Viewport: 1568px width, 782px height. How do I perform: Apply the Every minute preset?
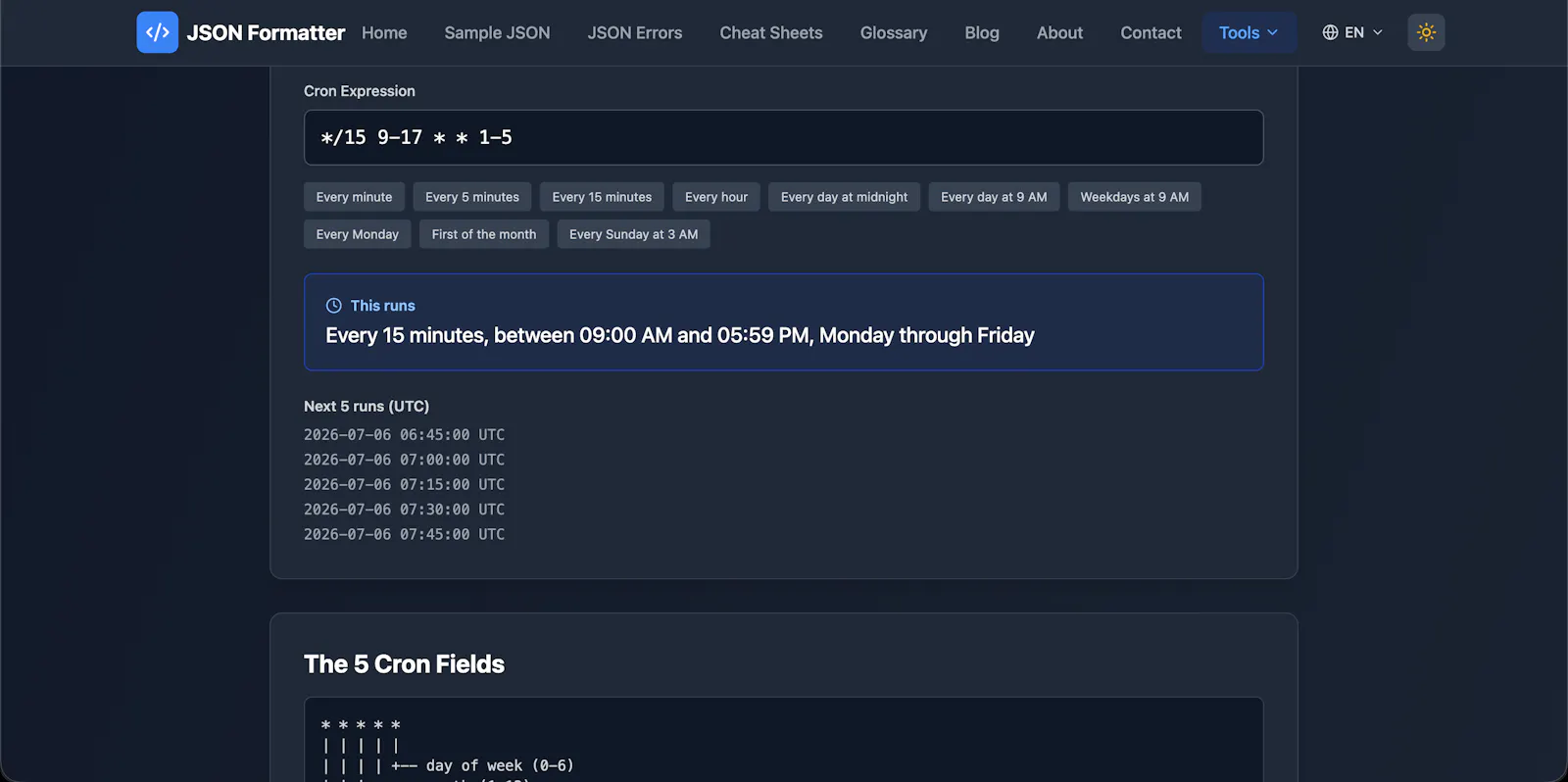354,197
